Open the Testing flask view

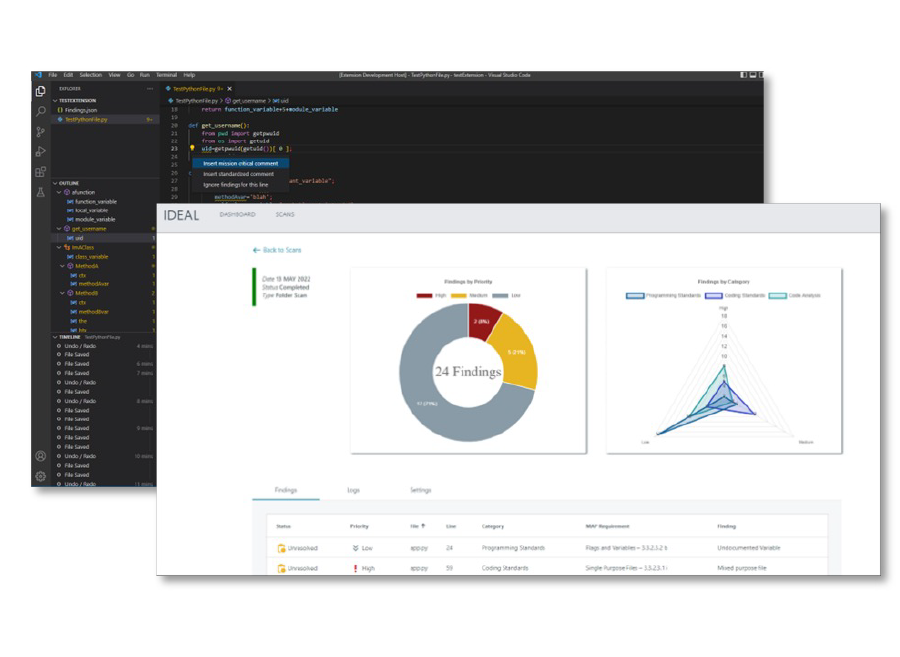coord(41,192)
